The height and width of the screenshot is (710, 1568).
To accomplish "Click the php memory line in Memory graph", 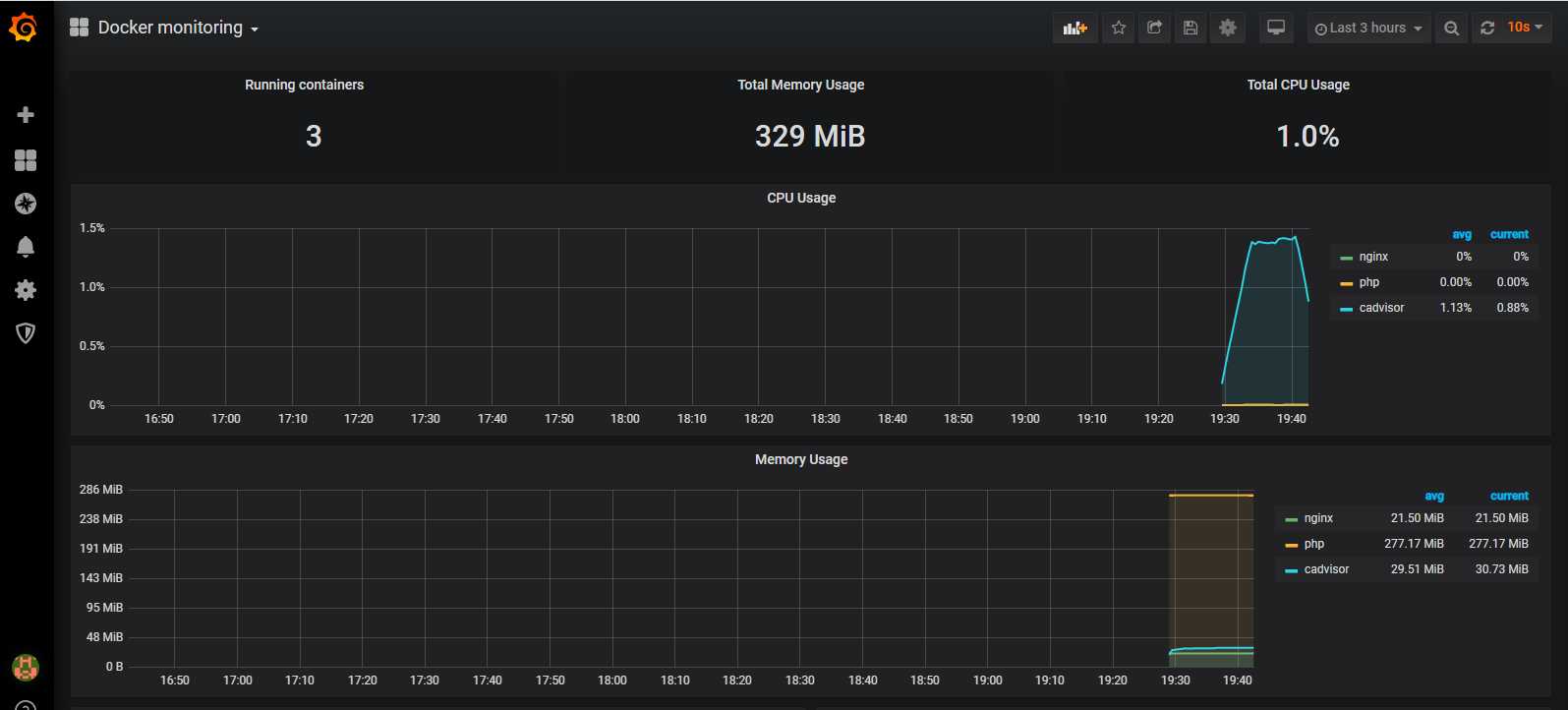I will (x=1211, y=496).
